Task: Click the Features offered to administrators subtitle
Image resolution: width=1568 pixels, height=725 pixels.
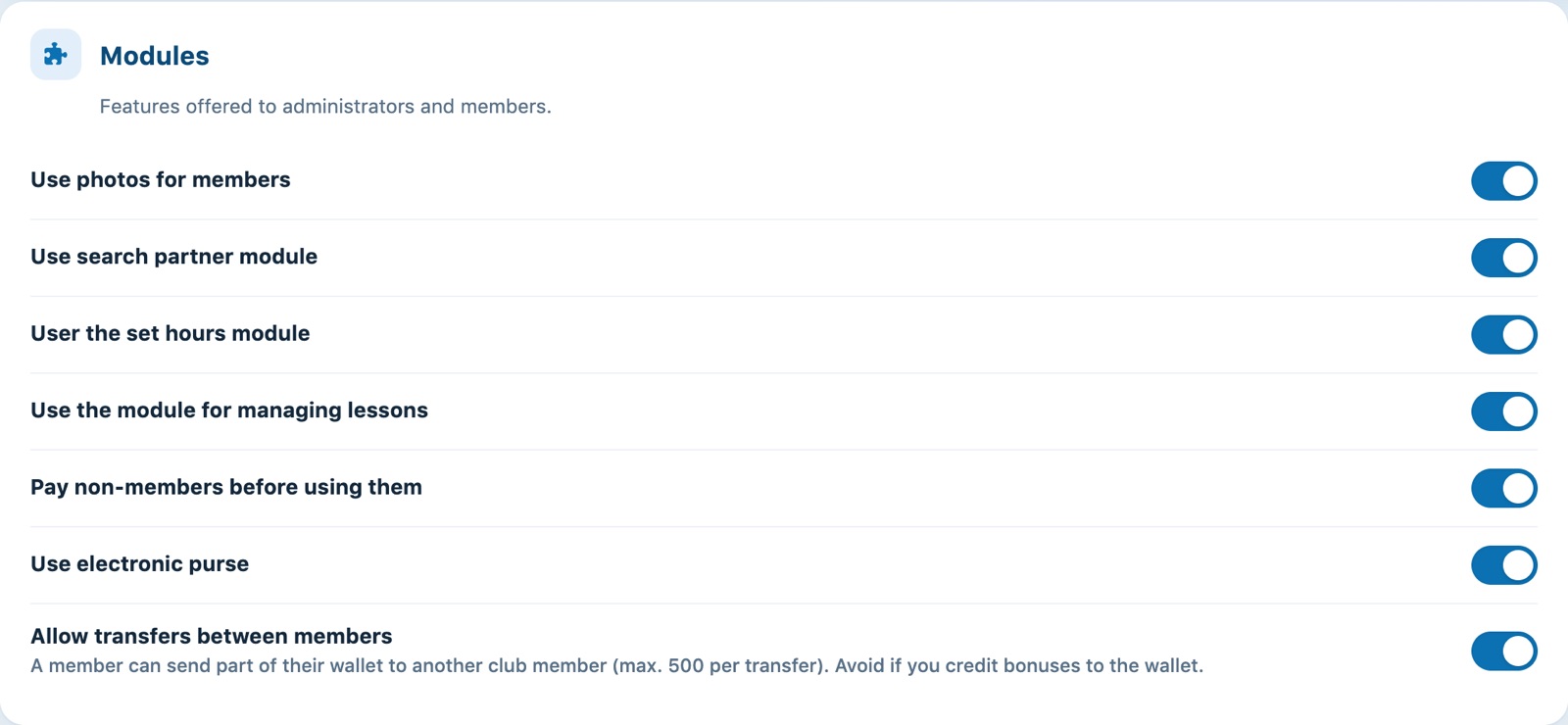Action: pyautogui.click(x=325, y=106)
